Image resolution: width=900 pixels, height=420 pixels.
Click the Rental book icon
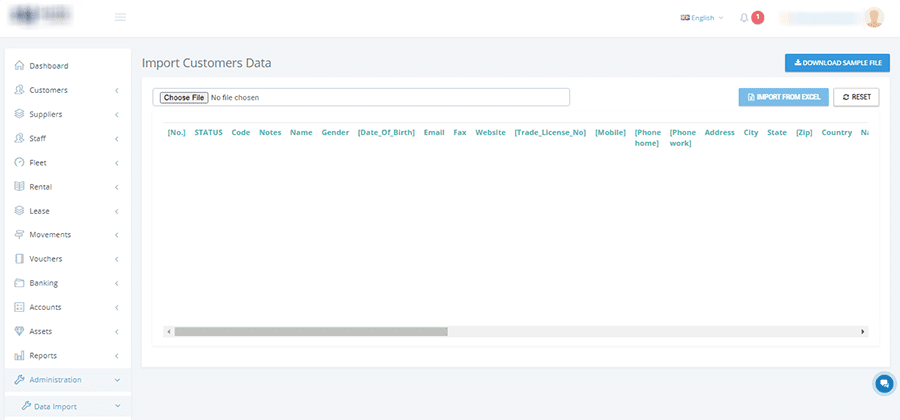pyautogui.click(x=20, y=186)
